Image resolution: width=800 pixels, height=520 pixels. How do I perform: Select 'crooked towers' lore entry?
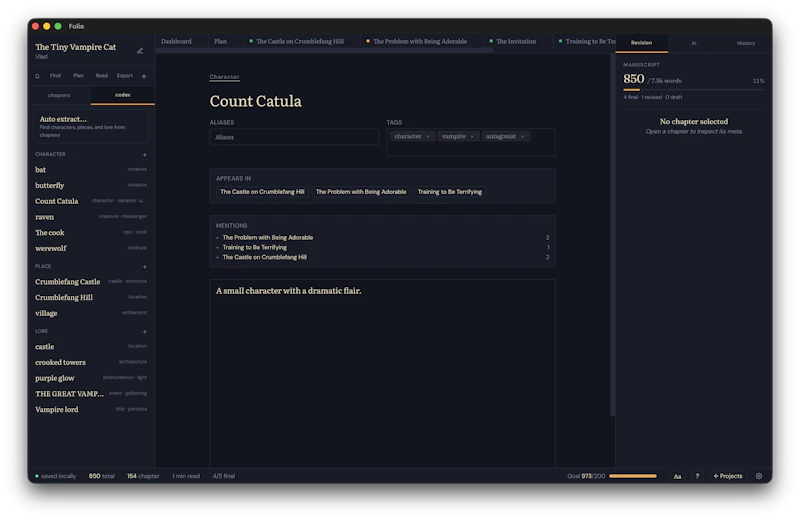pyautogui.click(x=91, y=362)
